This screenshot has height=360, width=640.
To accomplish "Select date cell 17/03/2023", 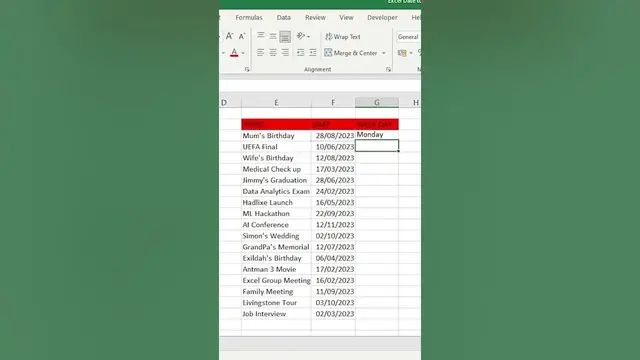I will [333, 169].
